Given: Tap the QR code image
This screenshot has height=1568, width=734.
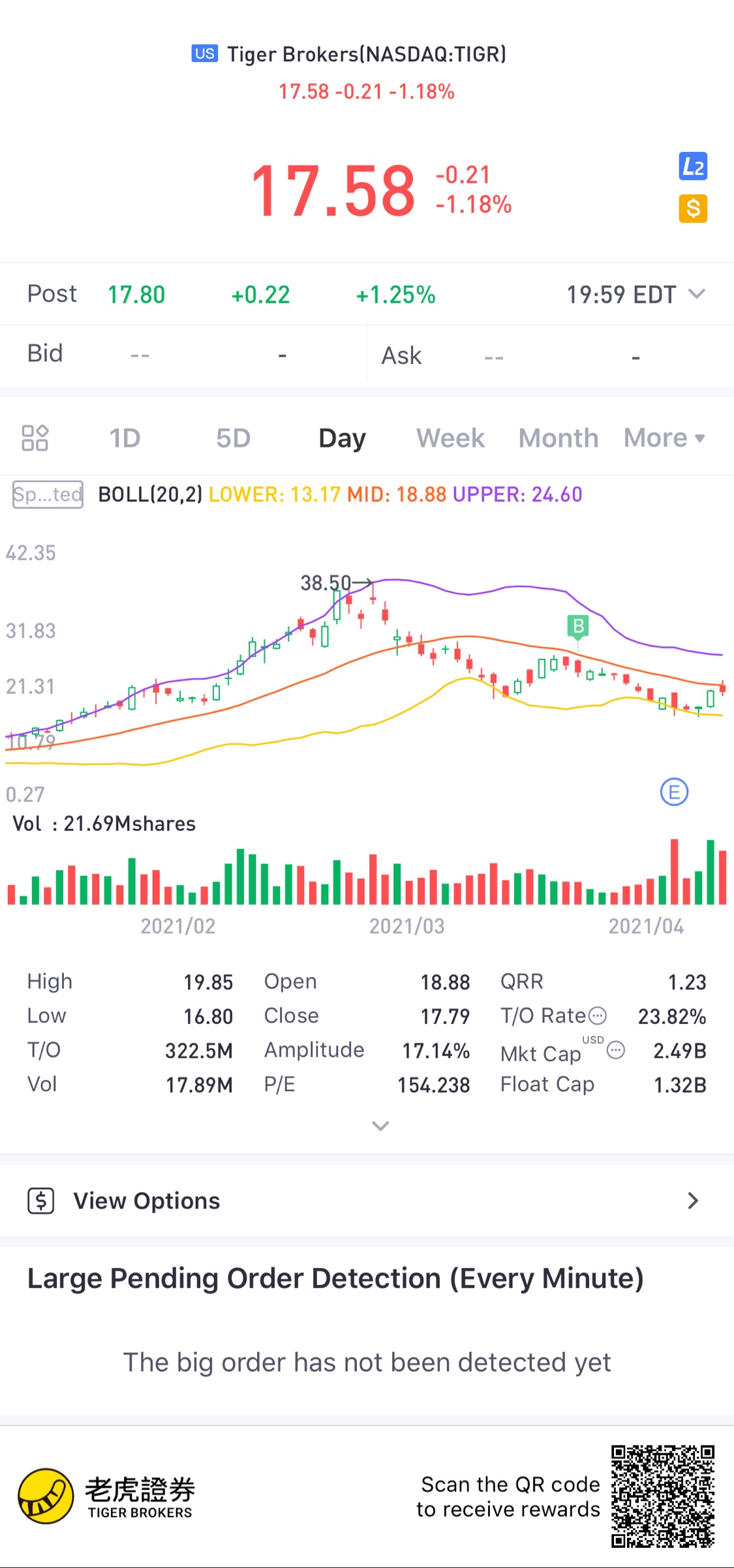Looking at the screenshot, I should tap(663, 1496).
